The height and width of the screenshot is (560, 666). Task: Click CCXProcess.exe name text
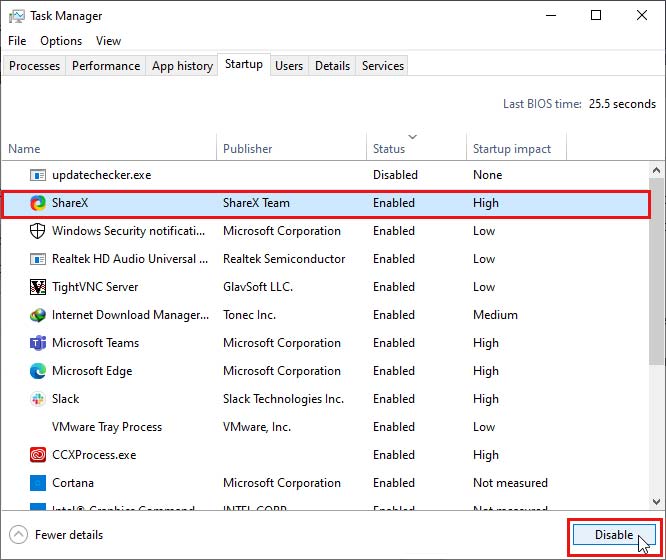[94, 455]
